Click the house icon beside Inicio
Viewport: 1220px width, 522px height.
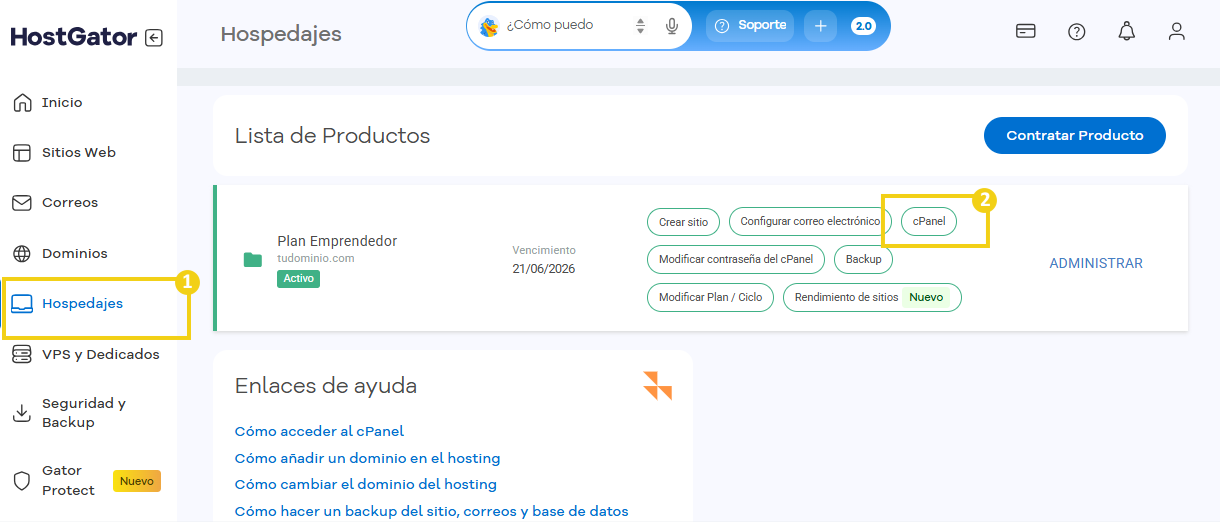click(22, 103)
